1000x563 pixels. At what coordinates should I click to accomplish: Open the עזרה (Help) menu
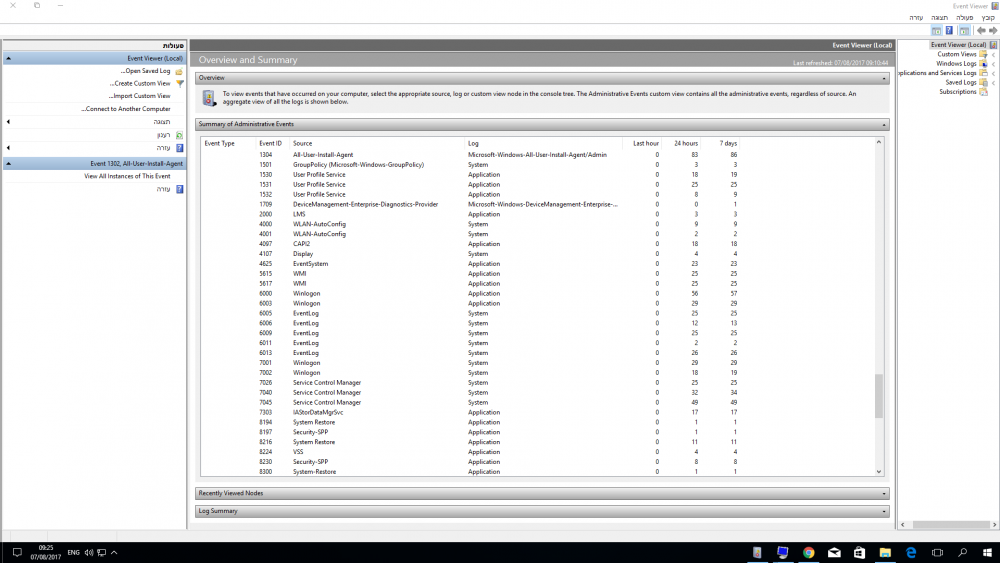click(916, 18)
